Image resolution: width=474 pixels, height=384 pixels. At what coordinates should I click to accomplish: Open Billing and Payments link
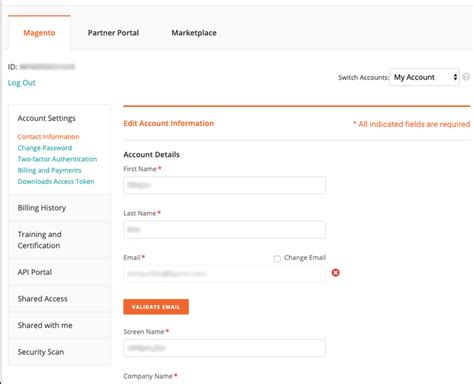point(49,170)
